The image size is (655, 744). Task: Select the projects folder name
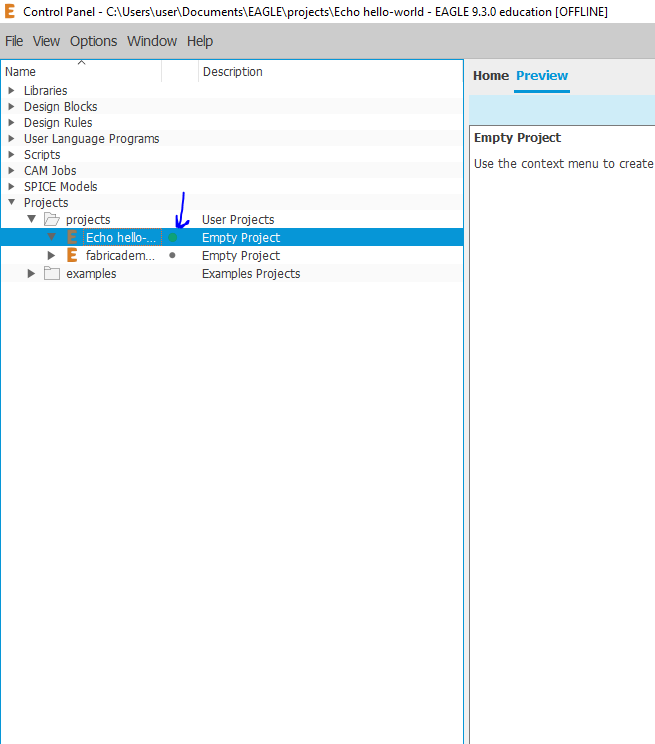88,220
